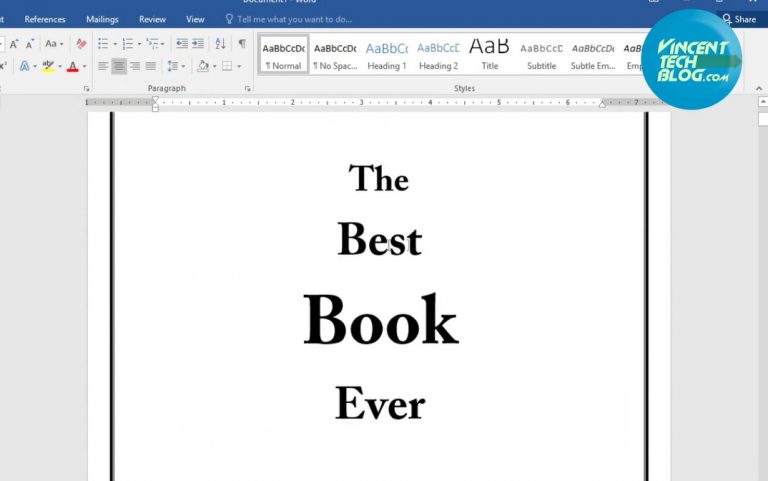Collapse the ribbon using the arrow
The height and width of the screenshot is (481, 768).
757,89
